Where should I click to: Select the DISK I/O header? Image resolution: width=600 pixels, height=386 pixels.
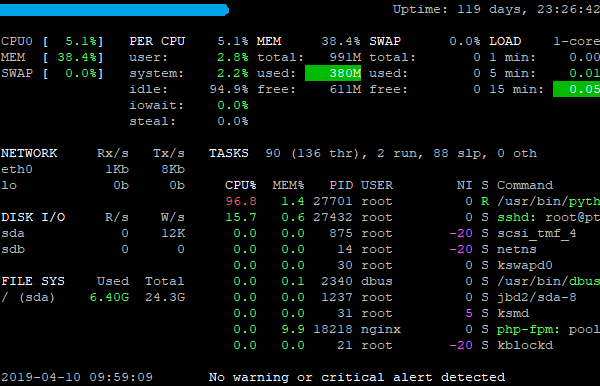point(33,217)
